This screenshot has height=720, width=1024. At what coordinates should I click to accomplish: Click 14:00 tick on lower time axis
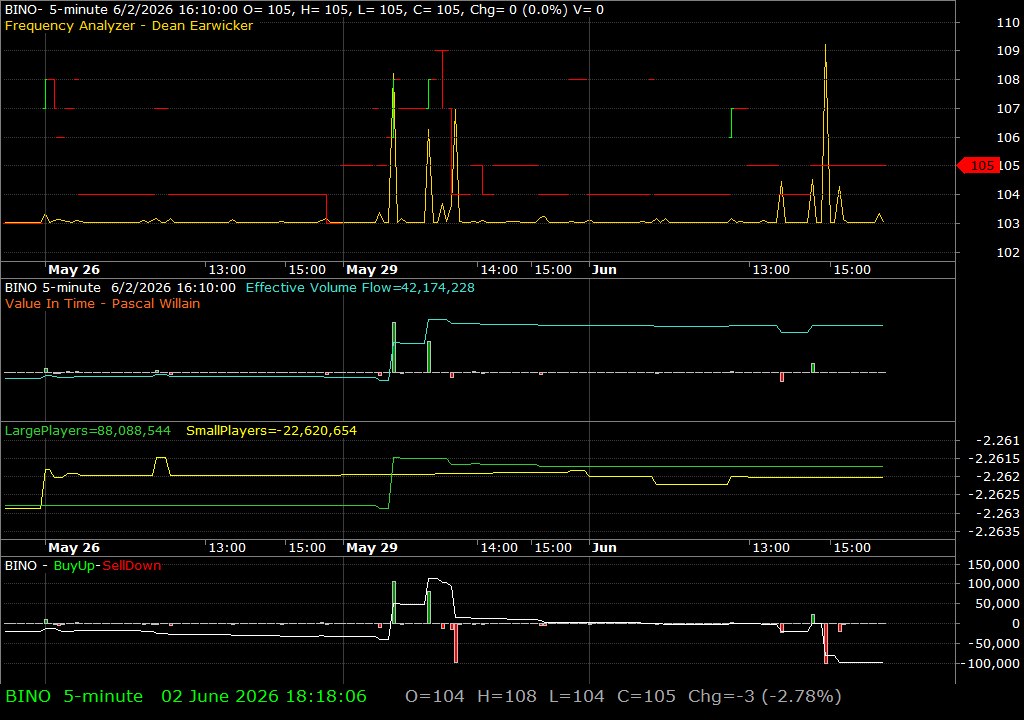pyautogui.click(x=499, y=548)
